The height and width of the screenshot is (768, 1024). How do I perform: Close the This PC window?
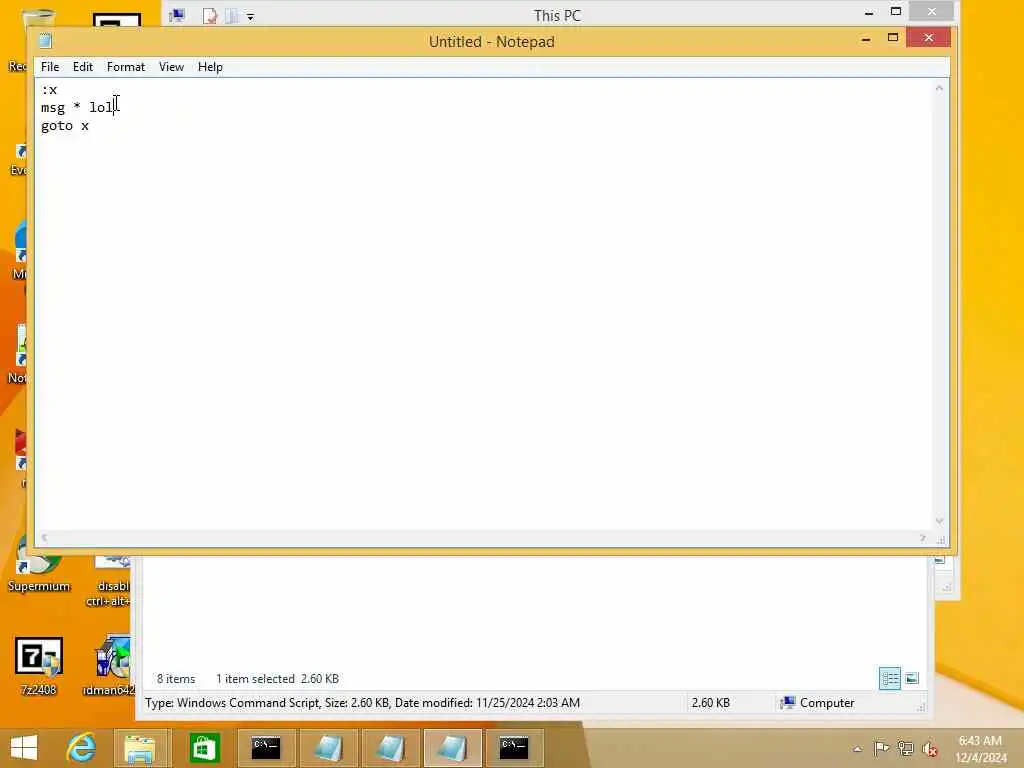[932, 11]
